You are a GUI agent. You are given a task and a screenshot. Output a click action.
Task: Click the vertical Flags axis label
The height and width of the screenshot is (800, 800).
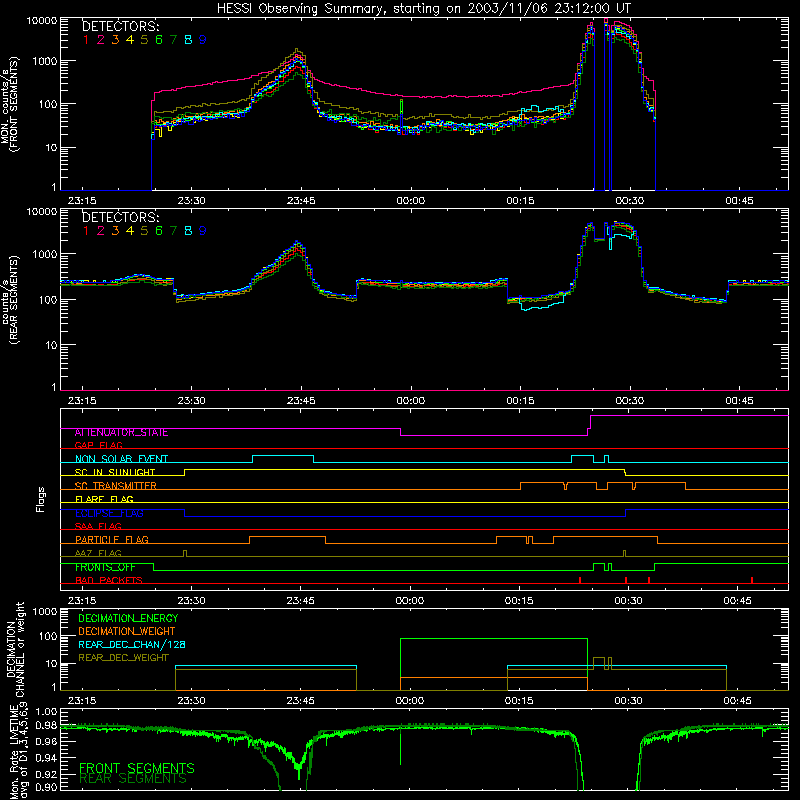[41, 499]
